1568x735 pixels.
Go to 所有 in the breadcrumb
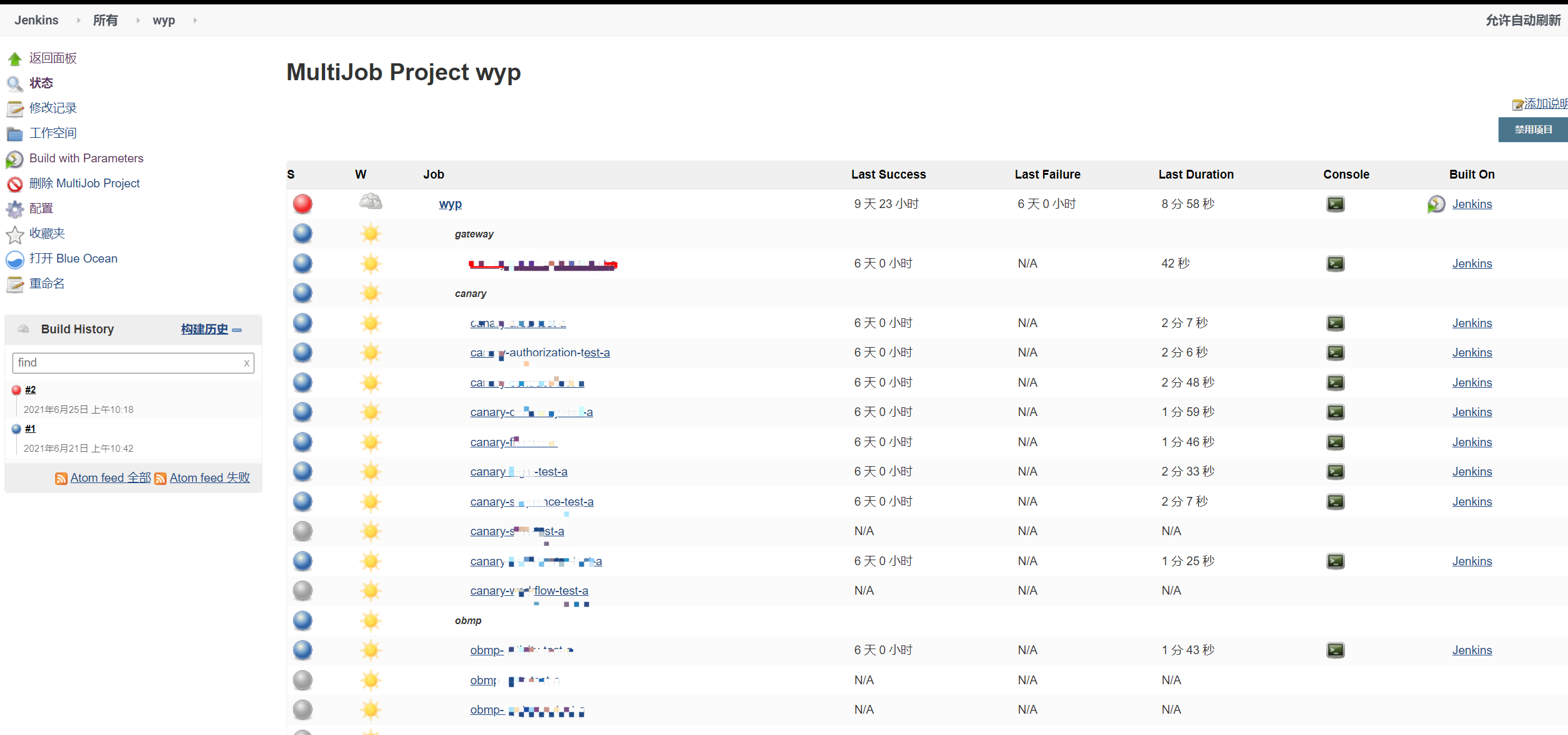[x=105, y=20]
